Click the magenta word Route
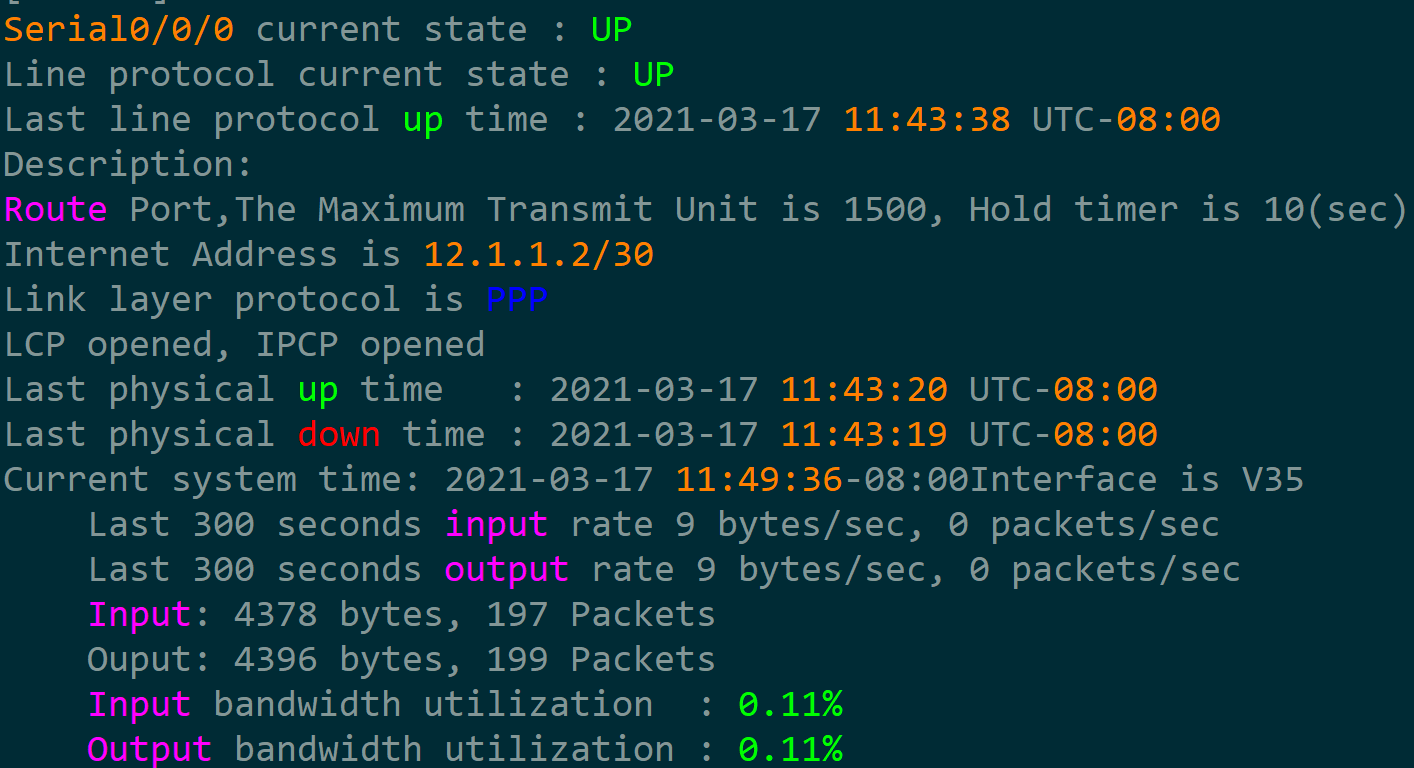 56,209
